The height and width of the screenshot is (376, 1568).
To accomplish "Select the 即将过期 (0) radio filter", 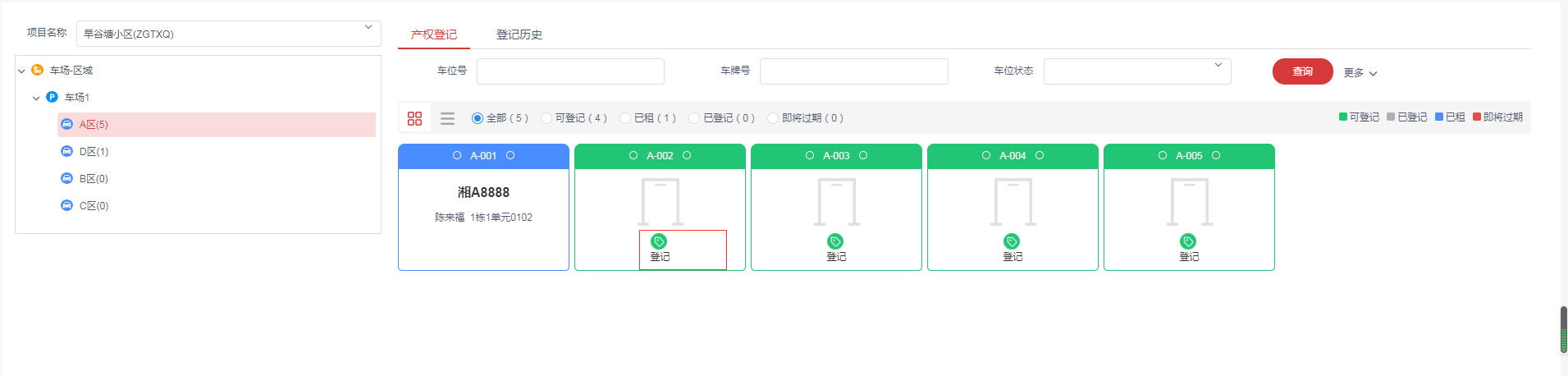I will click(x=773, y=118).
